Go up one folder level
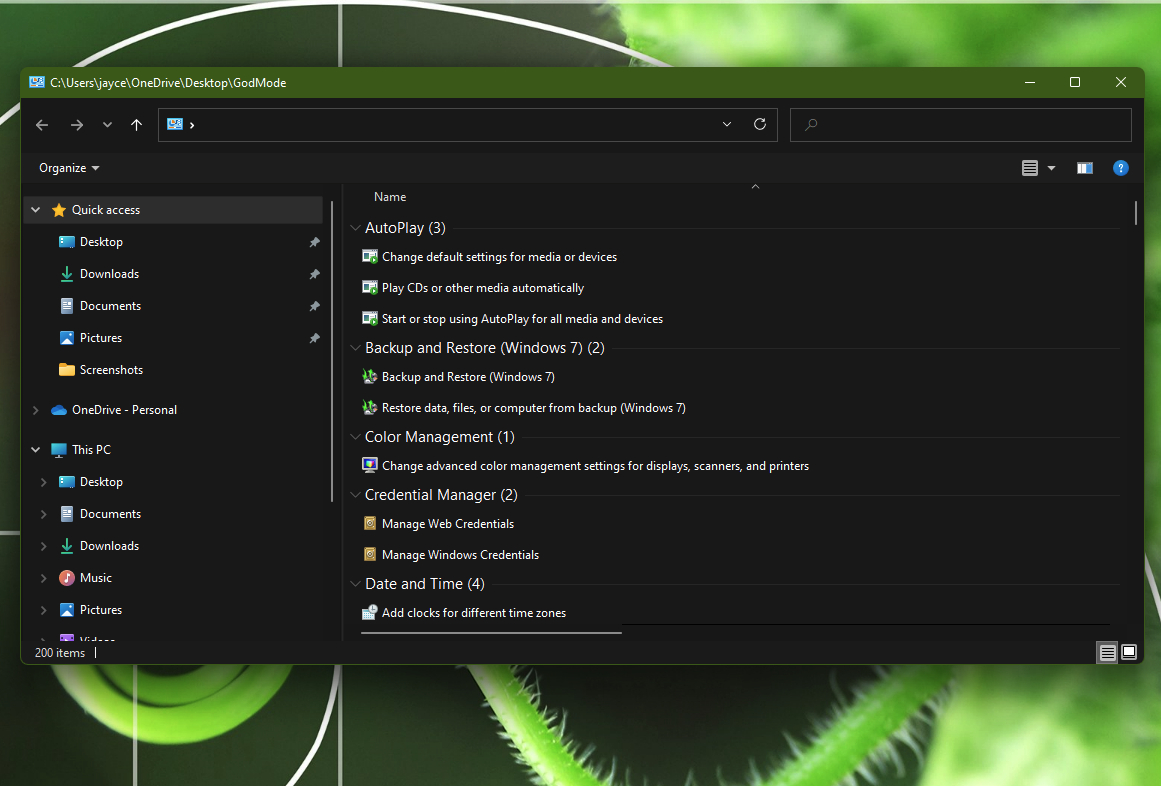Image resolution: width=1161 pixels, height=786 pixels. tap(136, 125)
